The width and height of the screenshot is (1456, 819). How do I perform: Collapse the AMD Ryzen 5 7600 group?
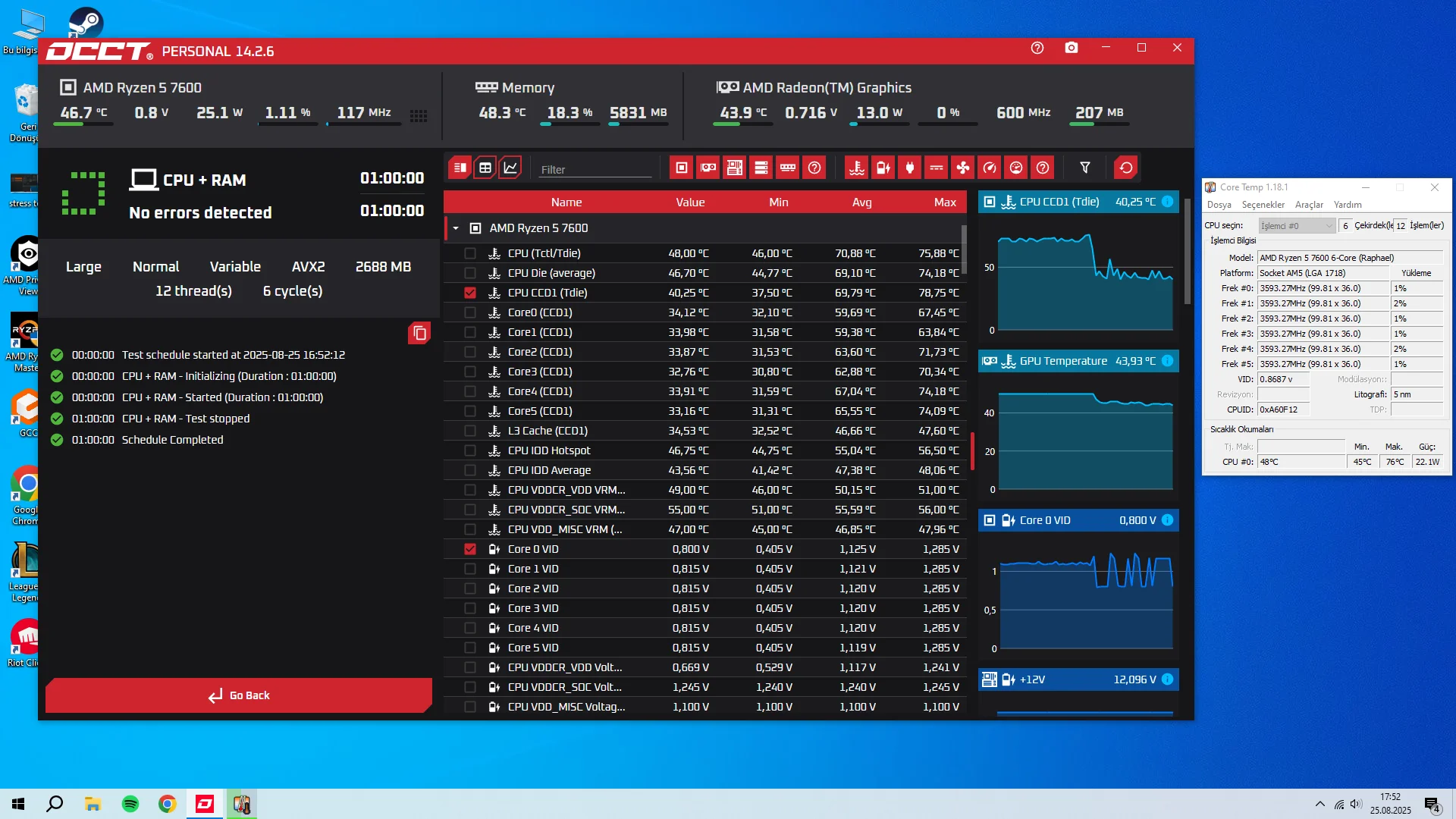click(x=456, y=228)
